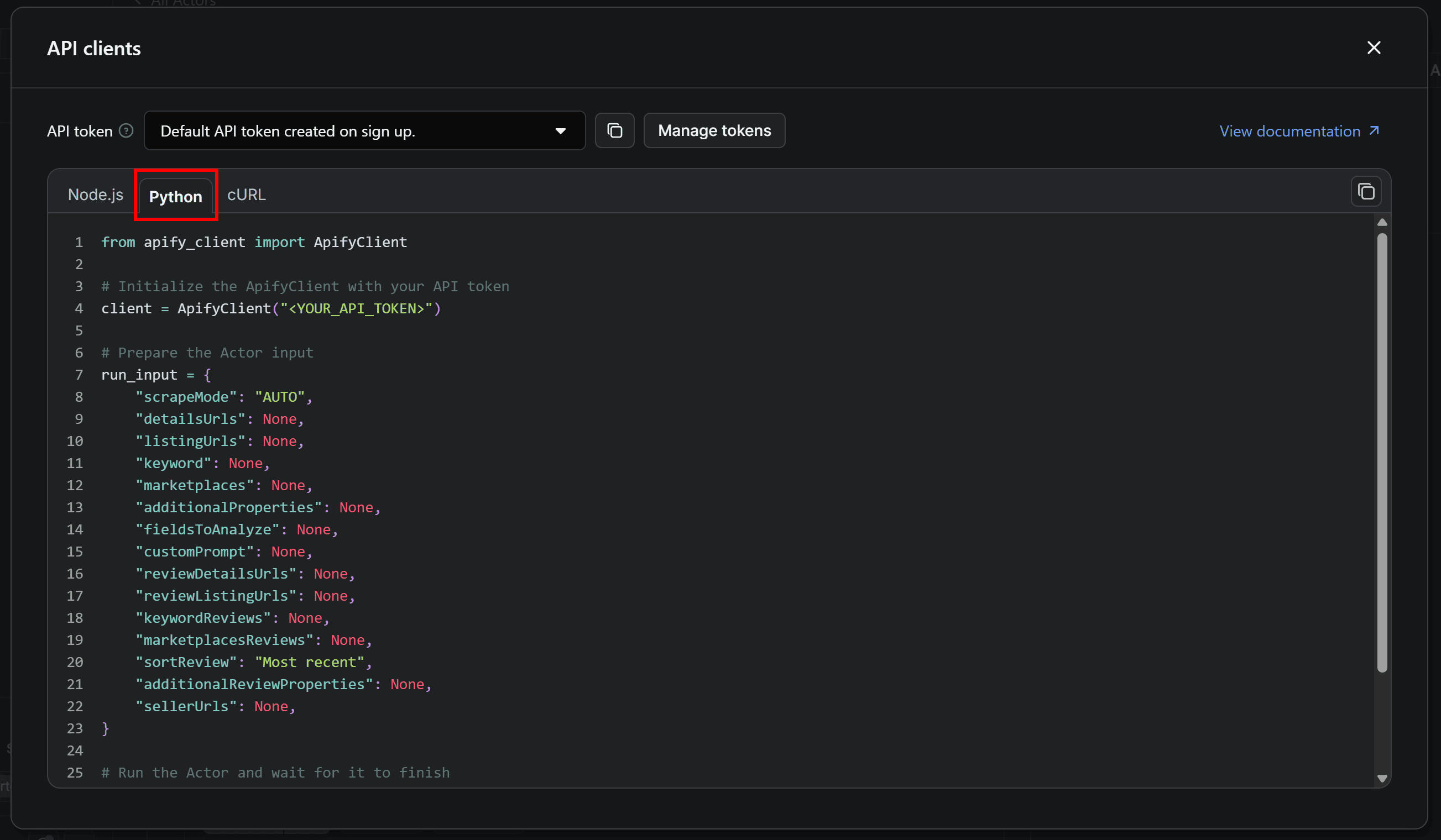Switch to the Node.js tab
1441x840 pixels.
click(96, 195)
